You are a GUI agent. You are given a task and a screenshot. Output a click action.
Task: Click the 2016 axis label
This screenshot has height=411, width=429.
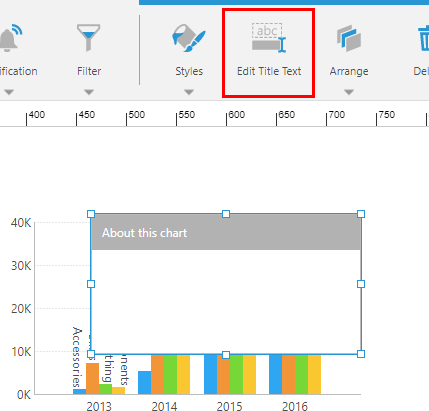[x=295, y=406]
